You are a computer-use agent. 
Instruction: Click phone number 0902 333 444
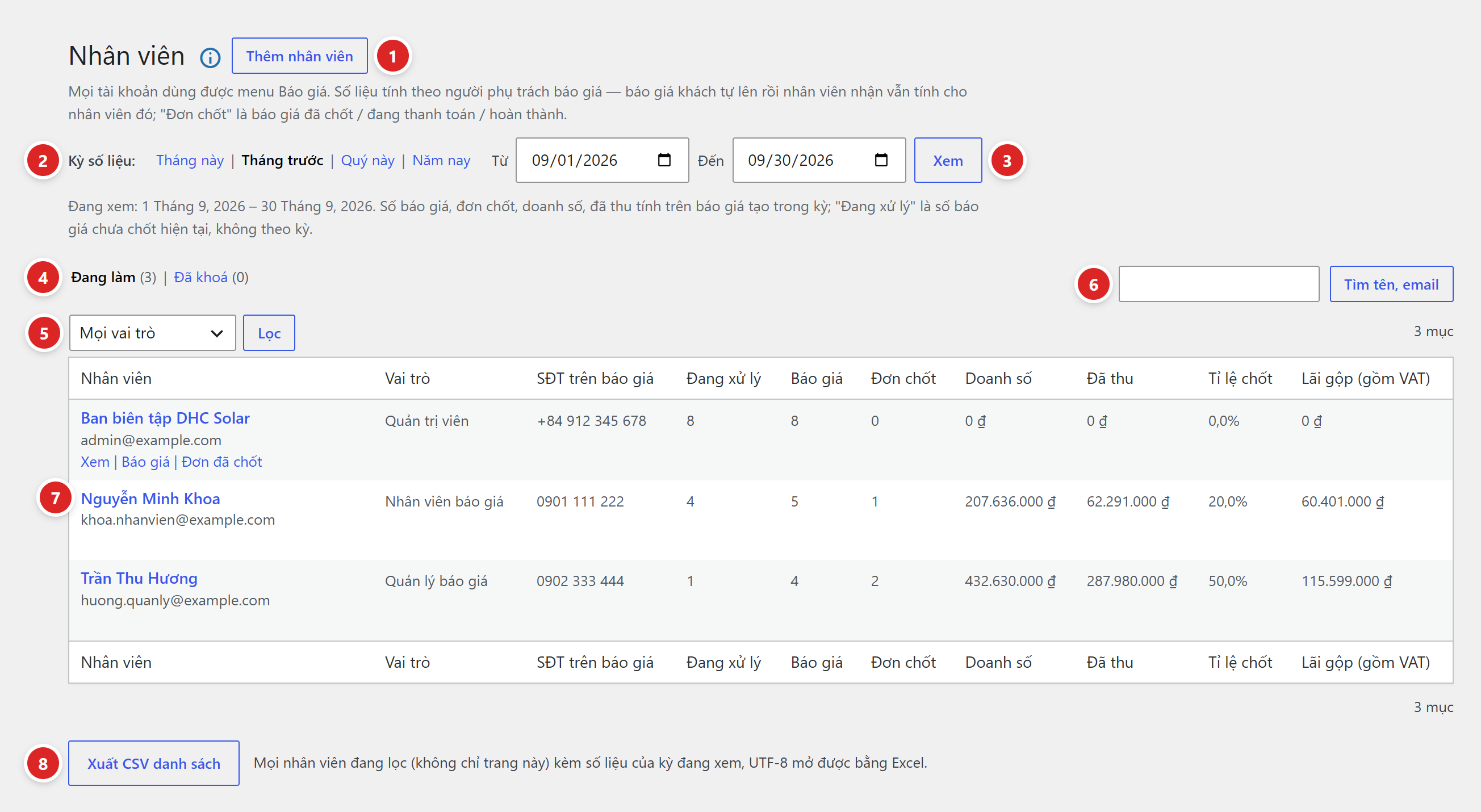(580, 581)
